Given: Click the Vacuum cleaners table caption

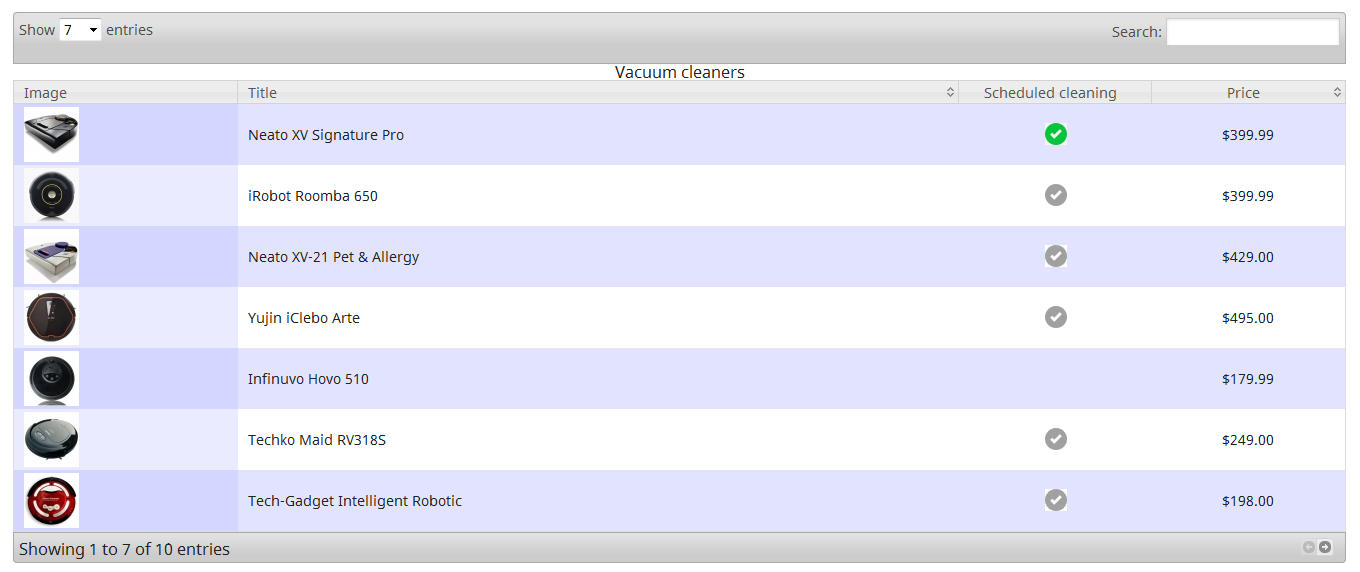Looking at the screenshot, I should point(680,72).
